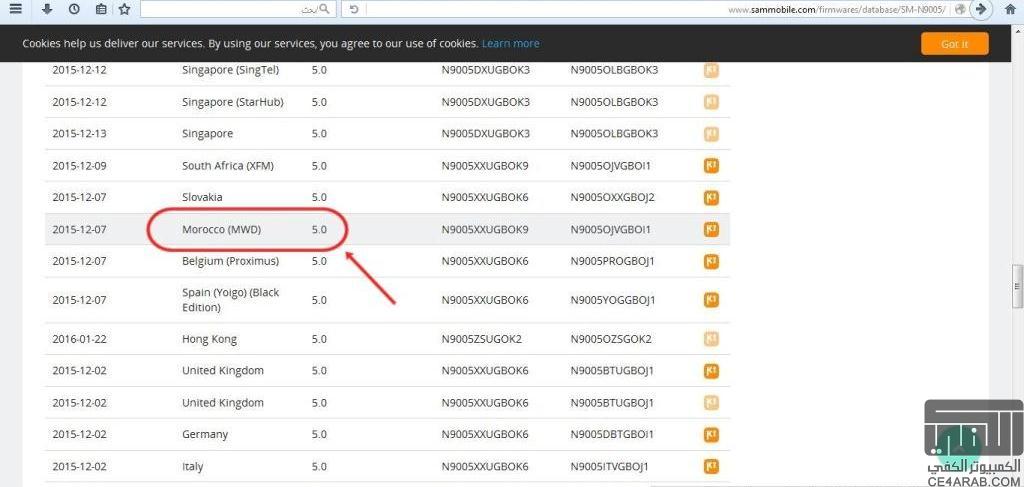
Task: Open the browser hamburger menu
Action: (x=16, y=8)
